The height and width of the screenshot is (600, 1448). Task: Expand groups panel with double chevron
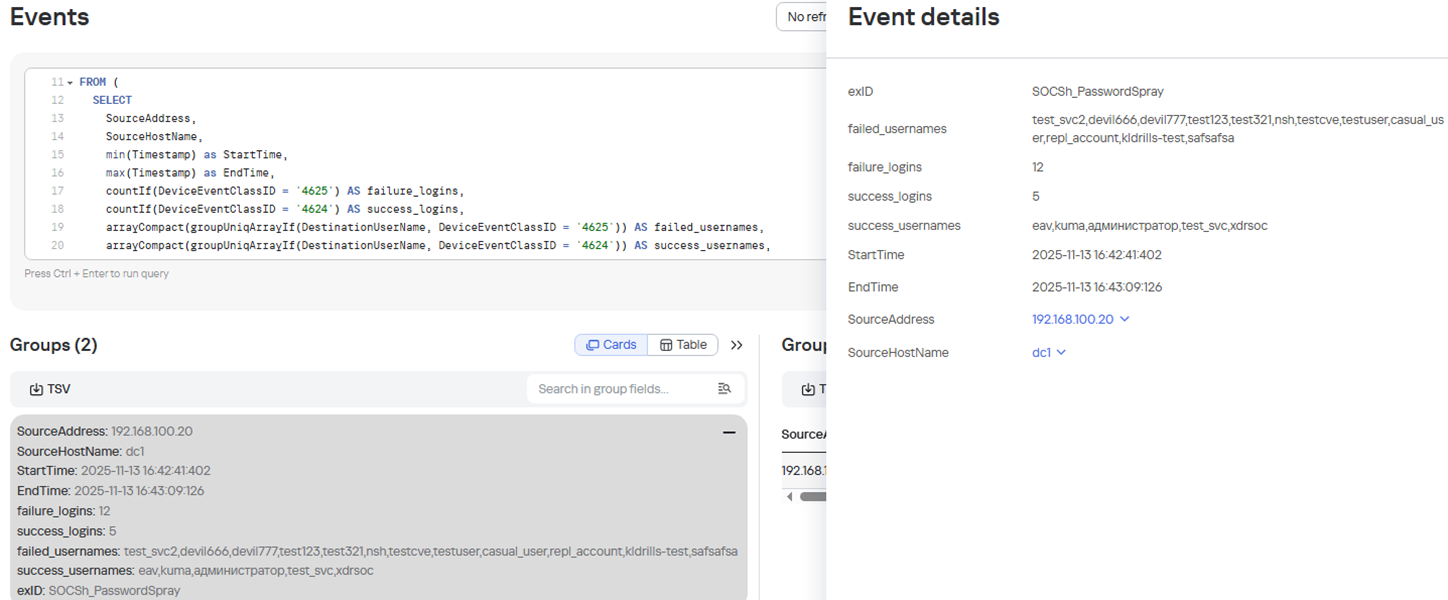(x=737, y=345)
